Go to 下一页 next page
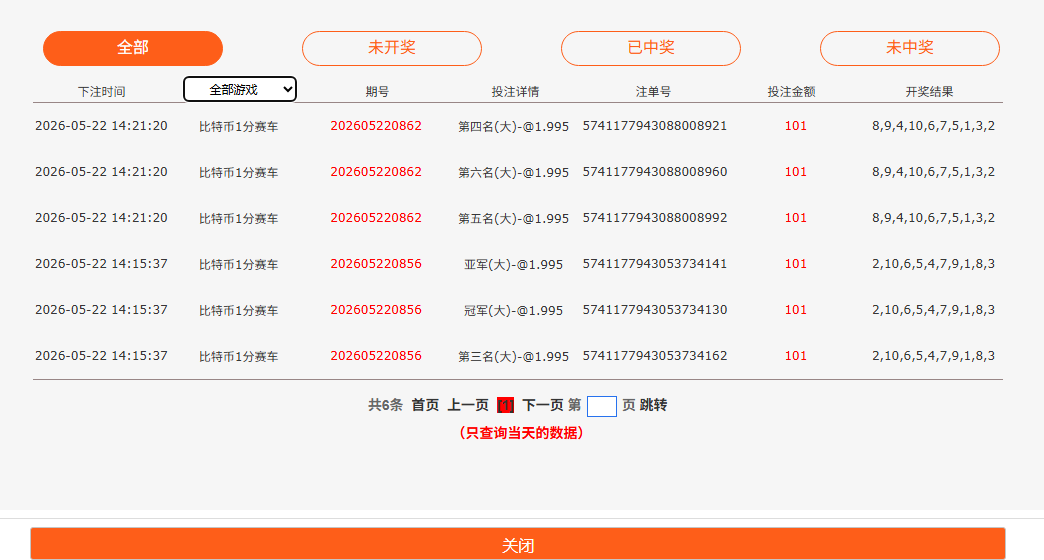The width and height of the screenshot is (1044, 560). point(543,405)
